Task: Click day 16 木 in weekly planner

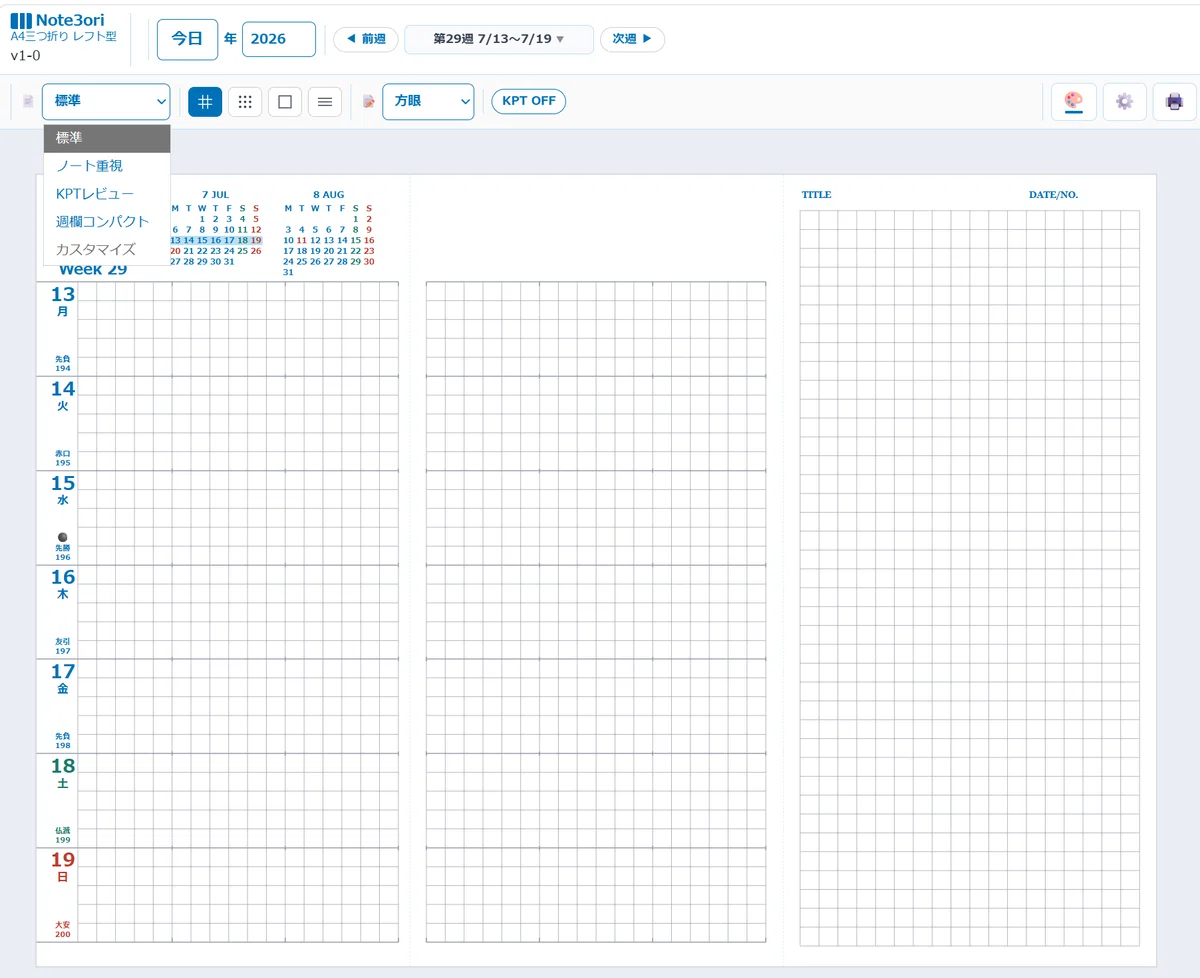Action: pos(63,583)
